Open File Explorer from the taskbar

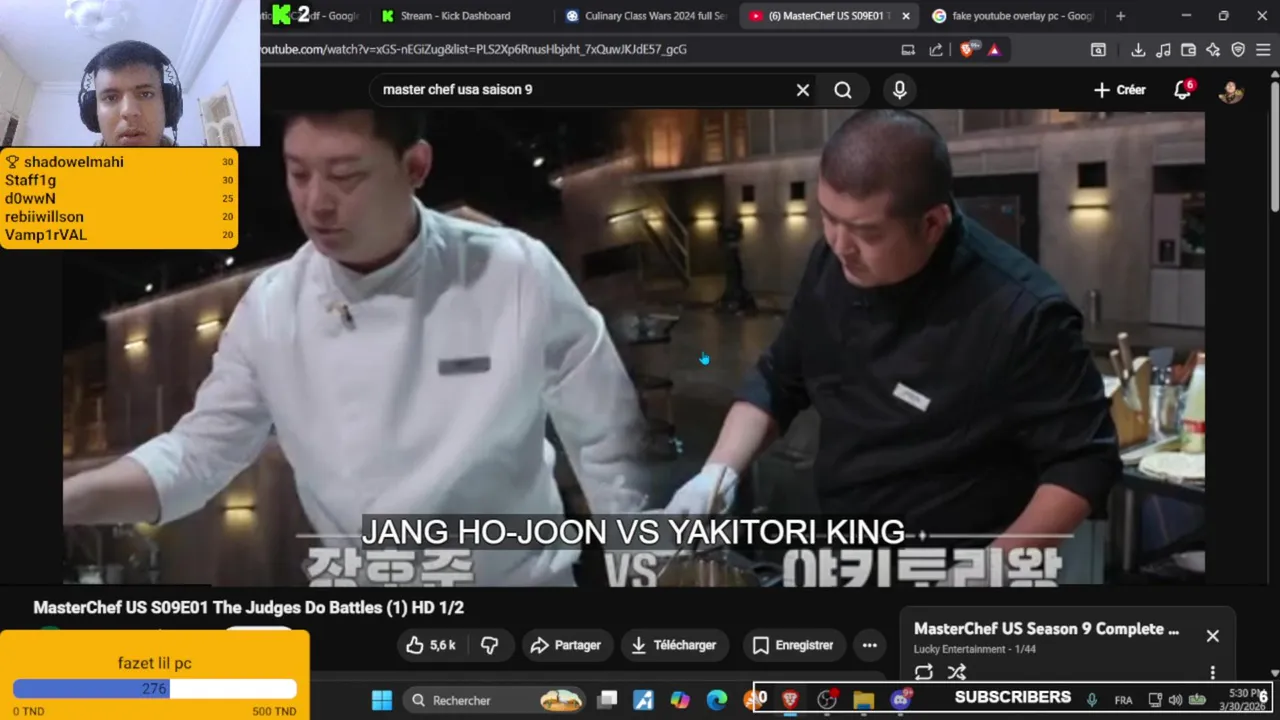(864, 700)
